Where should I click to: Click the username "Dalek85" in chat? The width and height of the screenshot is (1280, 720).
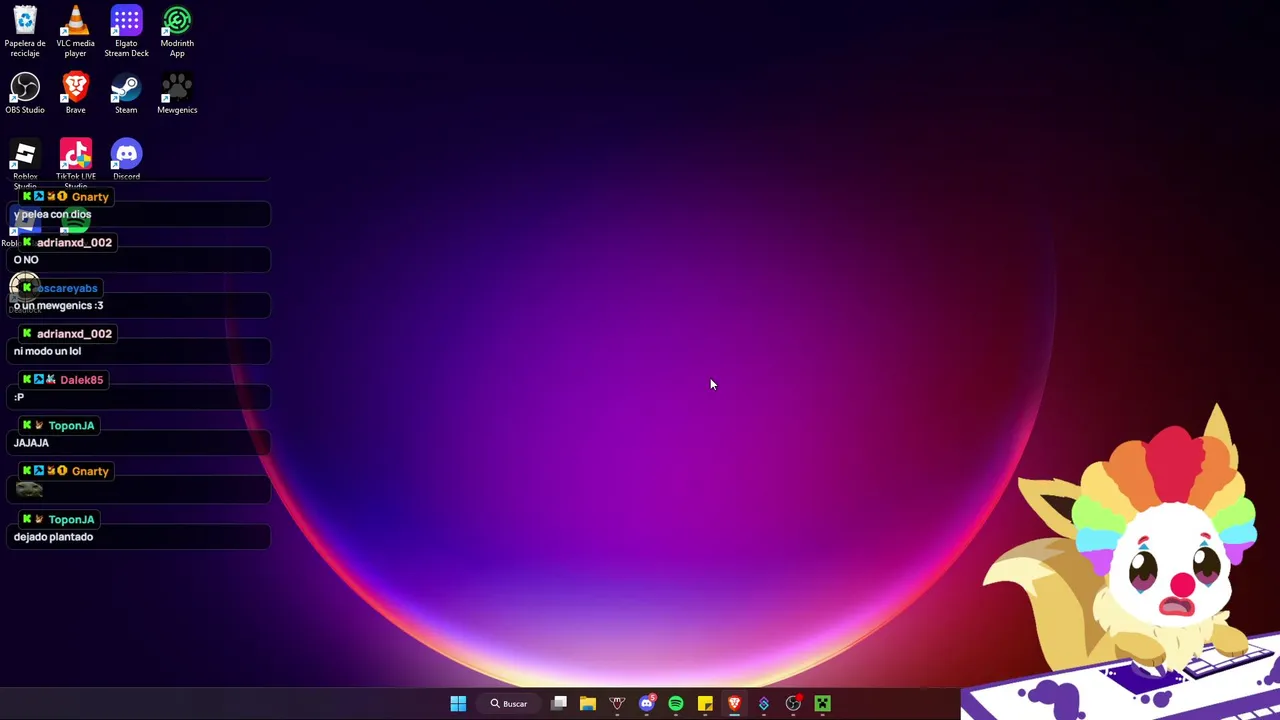81,380
